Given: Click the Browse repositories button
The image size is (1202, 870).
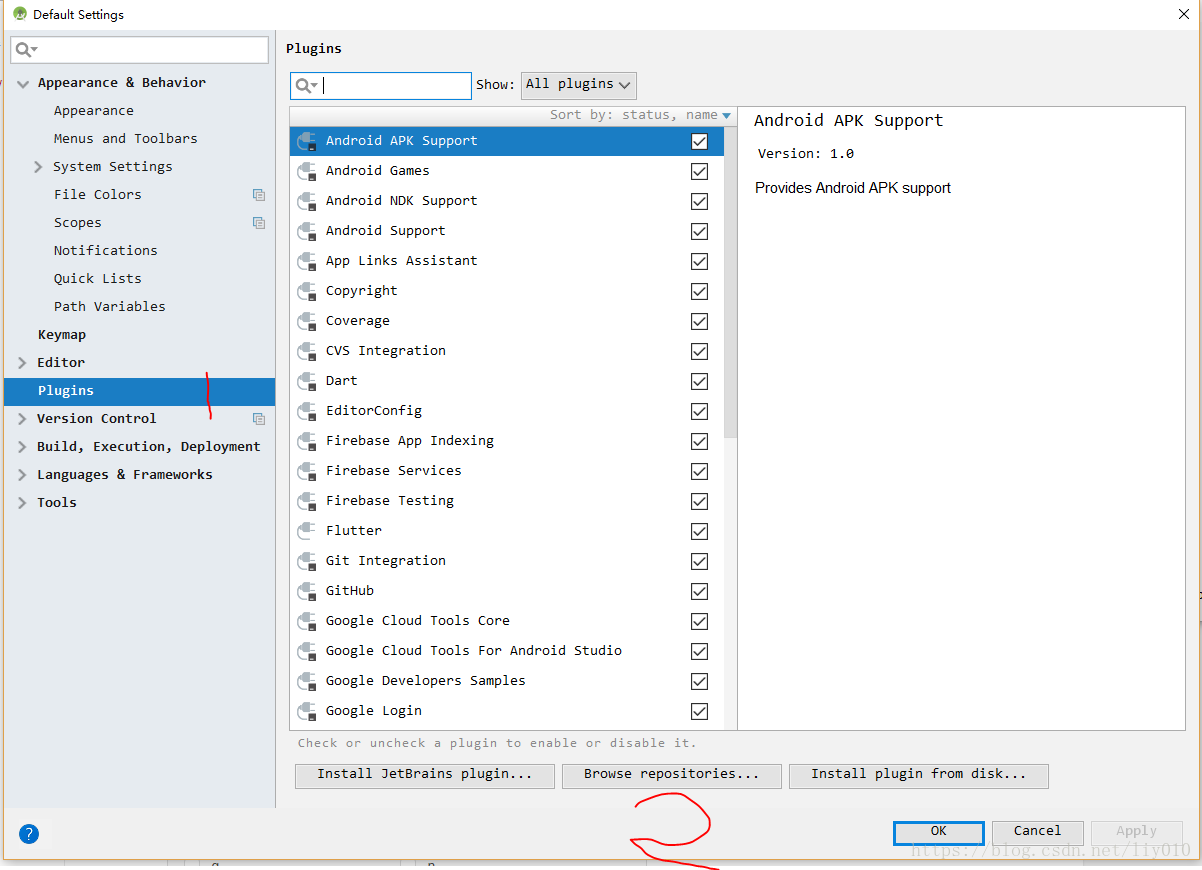Looking at the screenshot, I should (671, 775).
